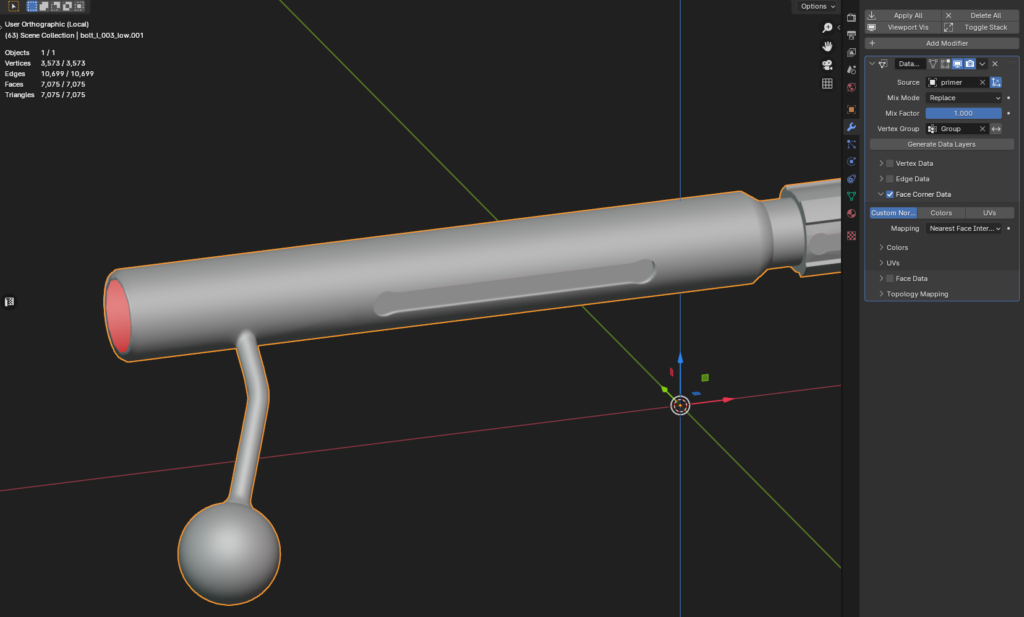Click the viewport zoom magnifier icon
The height and width of the screenshot is (617, 1024).
coord(827,27)
